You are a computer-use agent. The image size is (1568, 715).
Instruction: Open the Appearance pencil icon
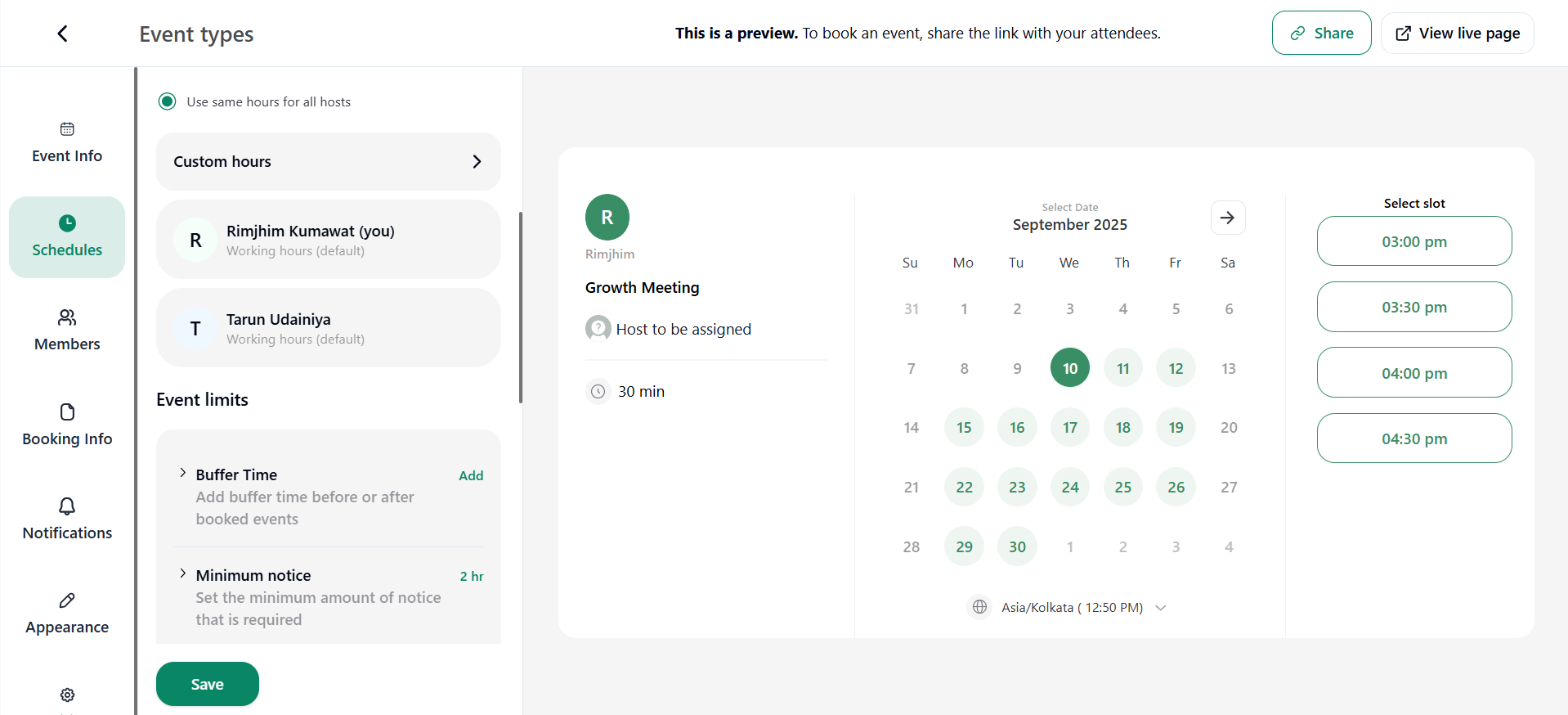coord(67,600)
